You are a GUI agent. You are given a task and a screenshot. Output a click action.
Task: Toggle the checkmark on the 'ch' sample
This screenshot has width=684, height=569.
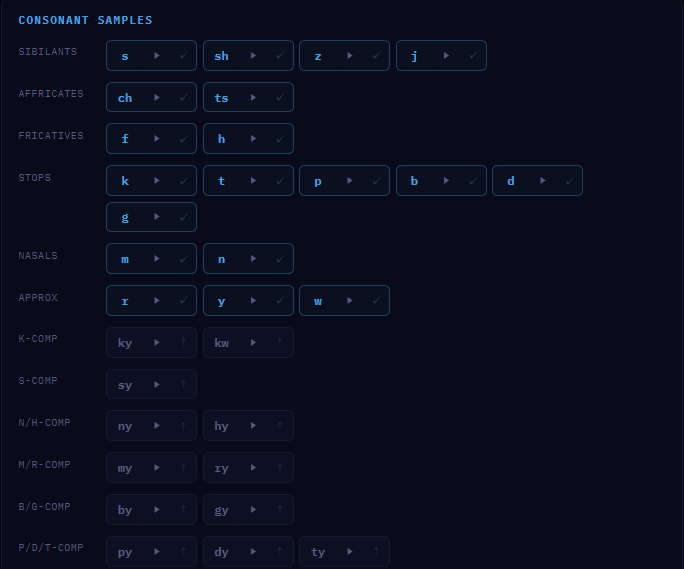coord(184,97)
